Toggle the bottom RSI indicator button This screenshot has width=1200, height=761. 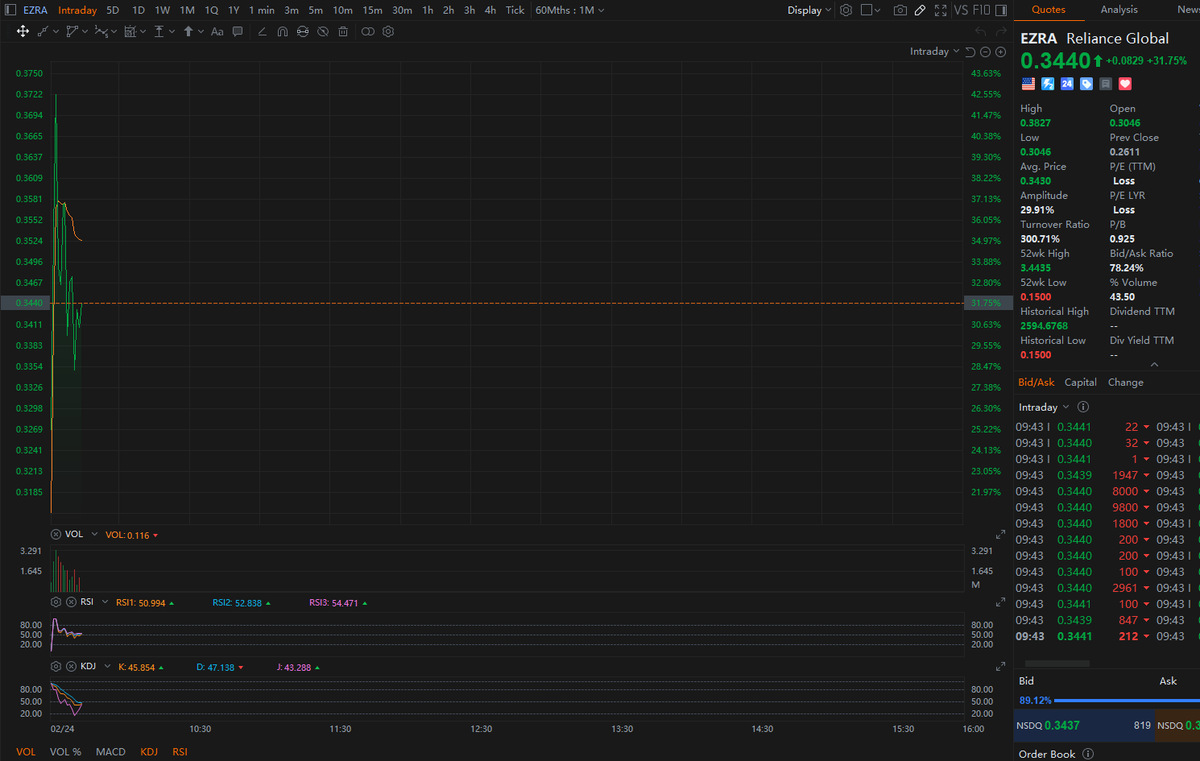[x=180, y=751]
